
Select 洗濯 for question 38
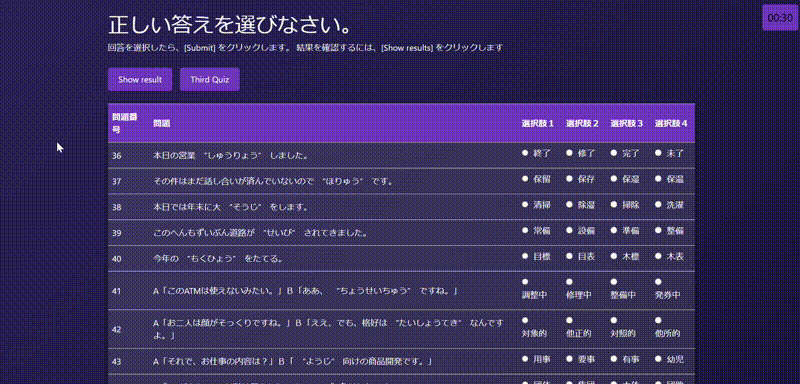click(x=658, y=204)
